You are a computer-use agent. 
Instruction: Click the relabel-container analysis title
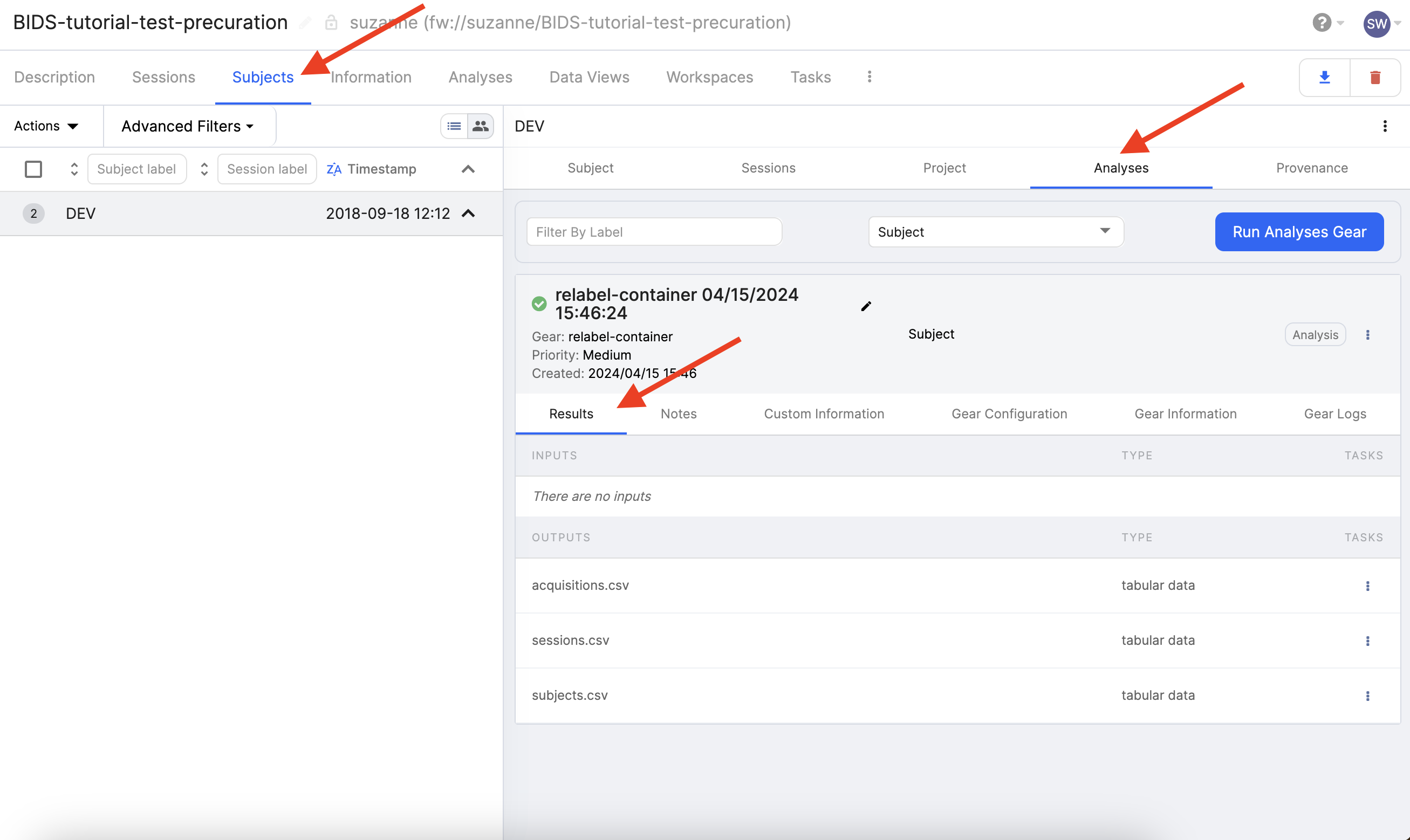coord(677,304)
